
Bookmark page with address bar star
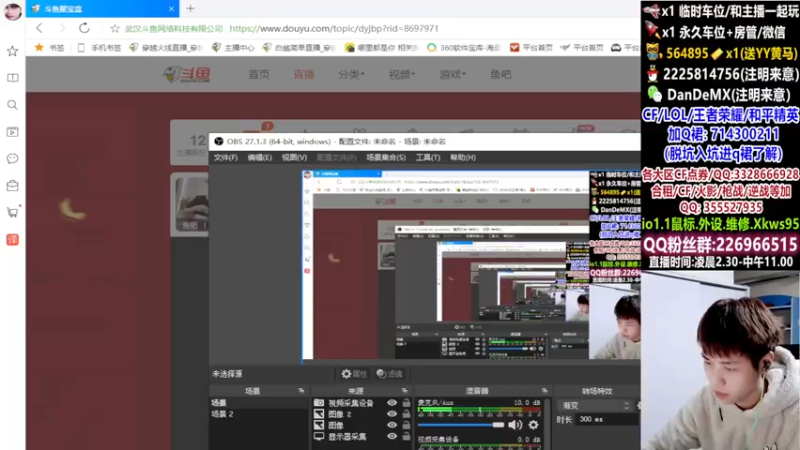click(x=115, y=29)
